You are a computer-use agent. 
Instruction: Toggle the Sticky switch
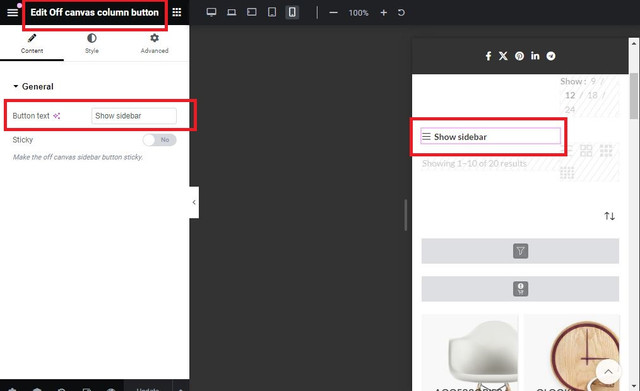[x=160, y=140]
